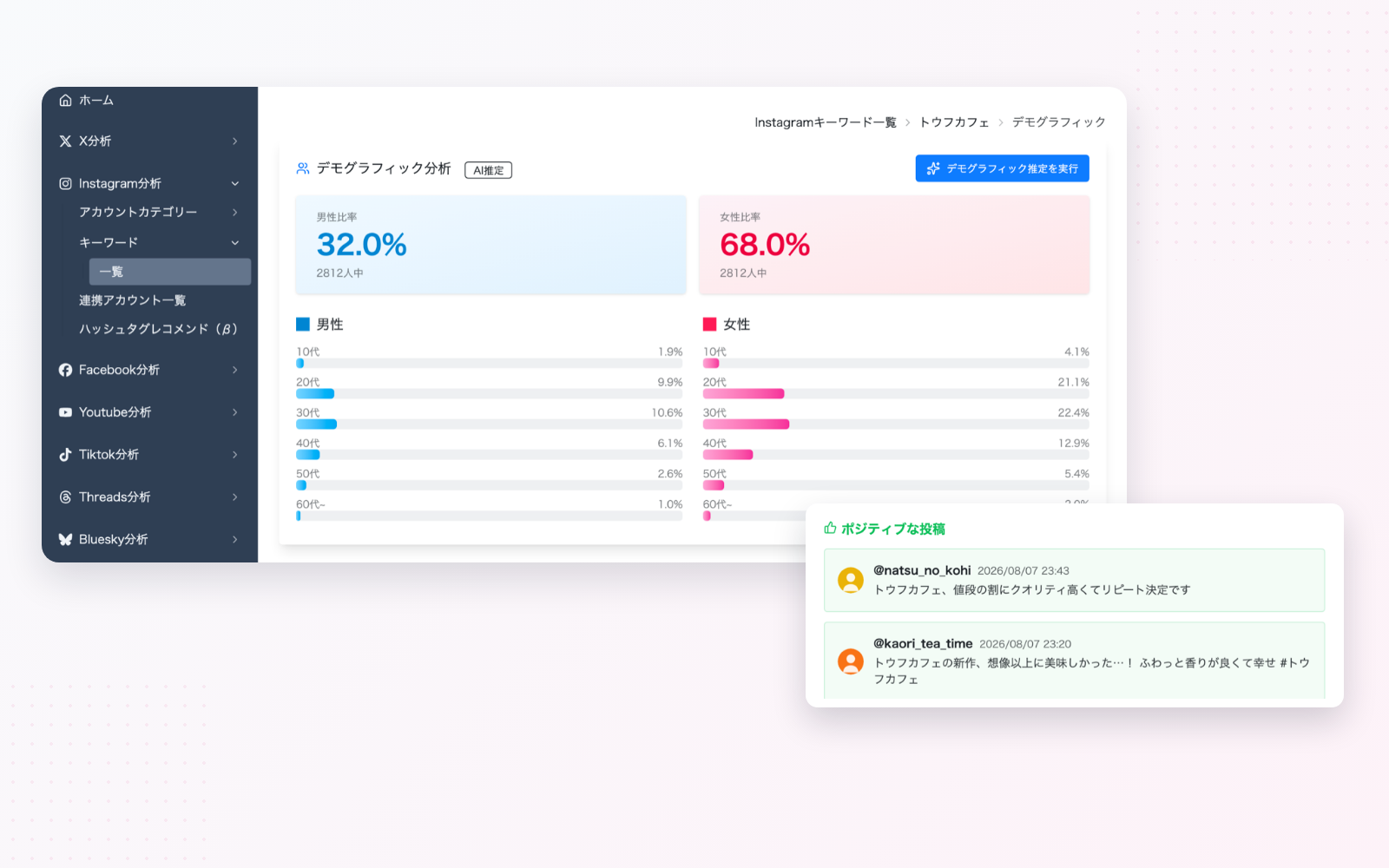Click the Tiktok logo icon
1389x868 pixels.
(x=65, y=454)
